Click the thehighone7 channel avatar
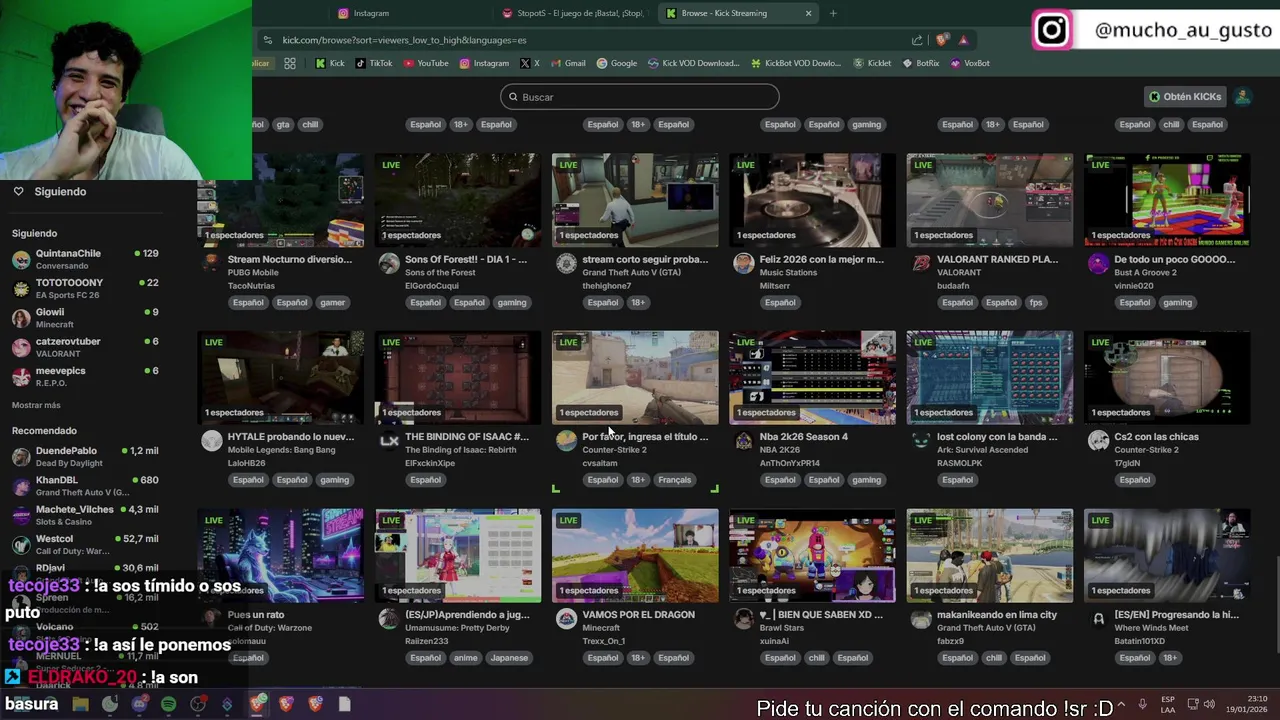The height and width of the screenshot is (720, 1280). point(566,263)
